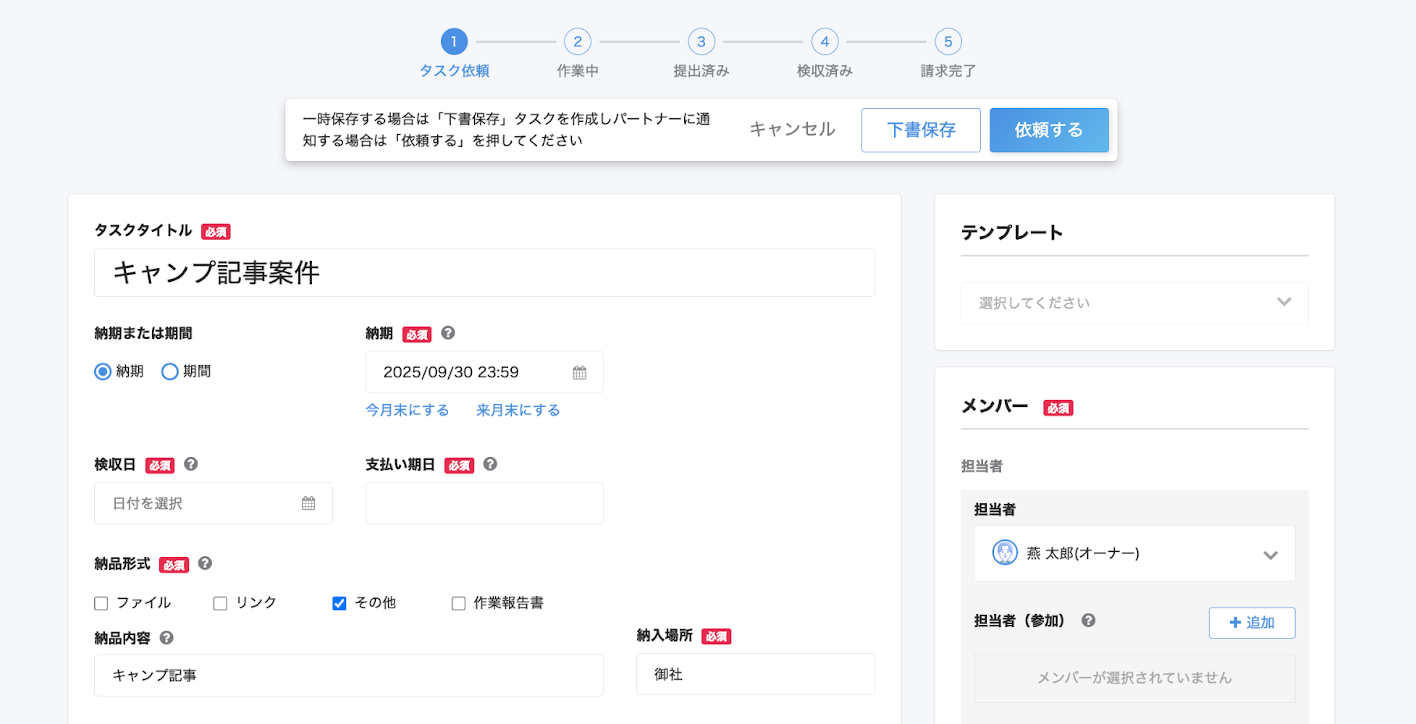This screenshot has height=724, width=1416.
Task: Click the help icon next to 検収日
Action: click(191, 464)
